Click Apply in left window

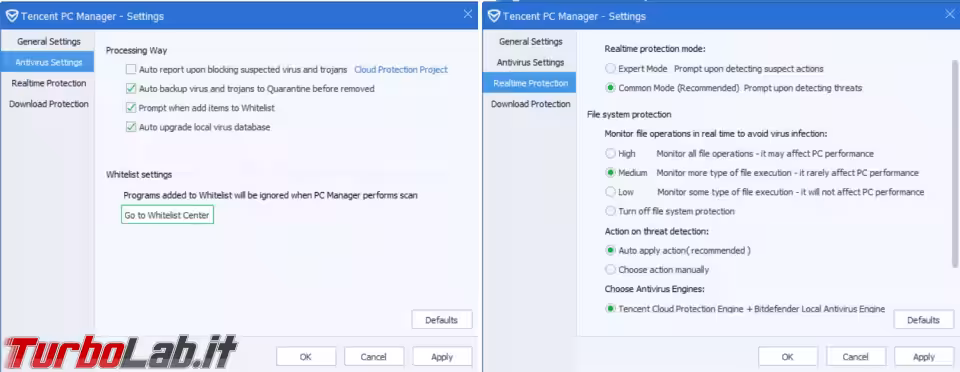tap(442, 357)
